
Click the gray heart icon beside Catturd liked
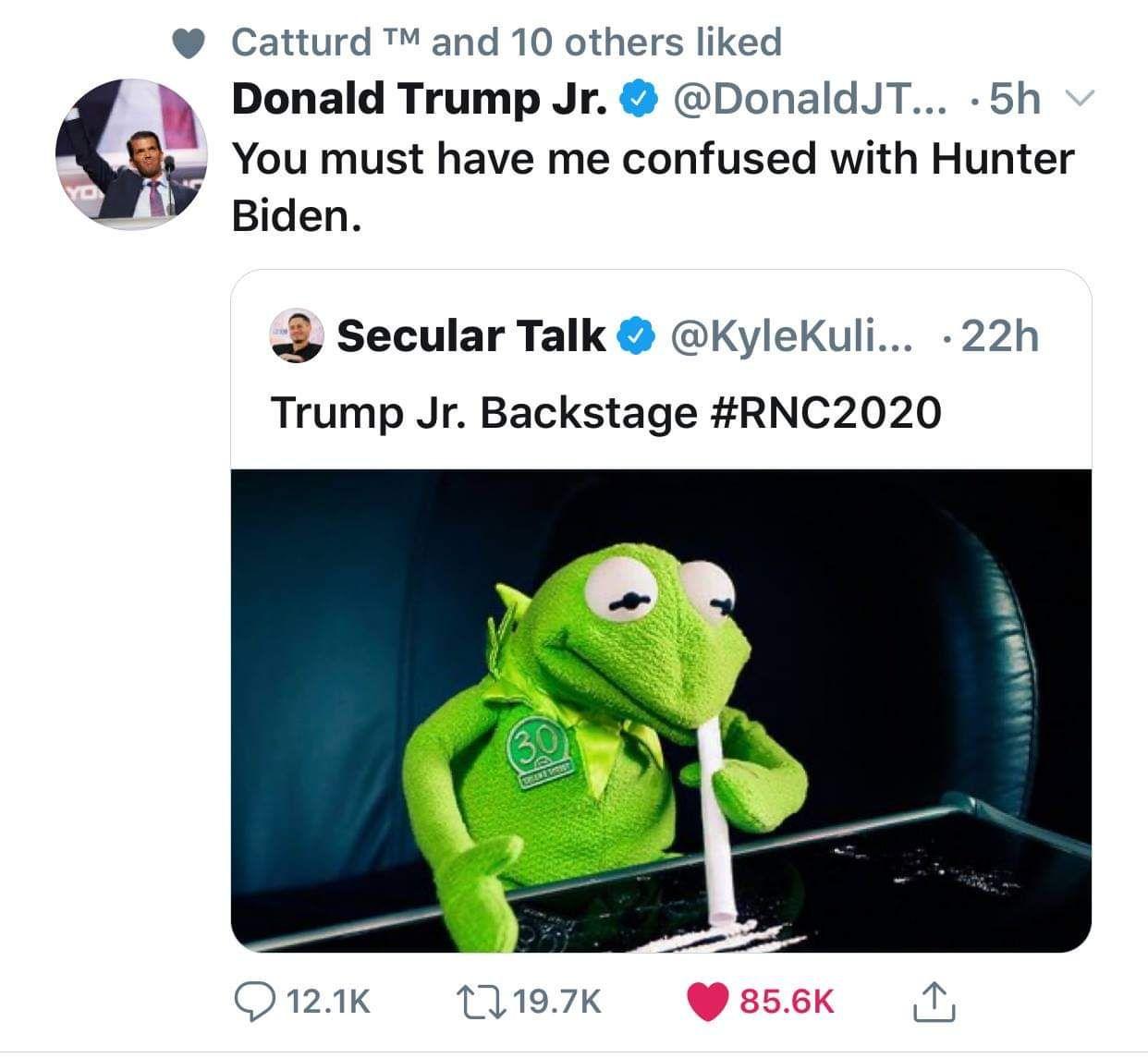point(189,43)
